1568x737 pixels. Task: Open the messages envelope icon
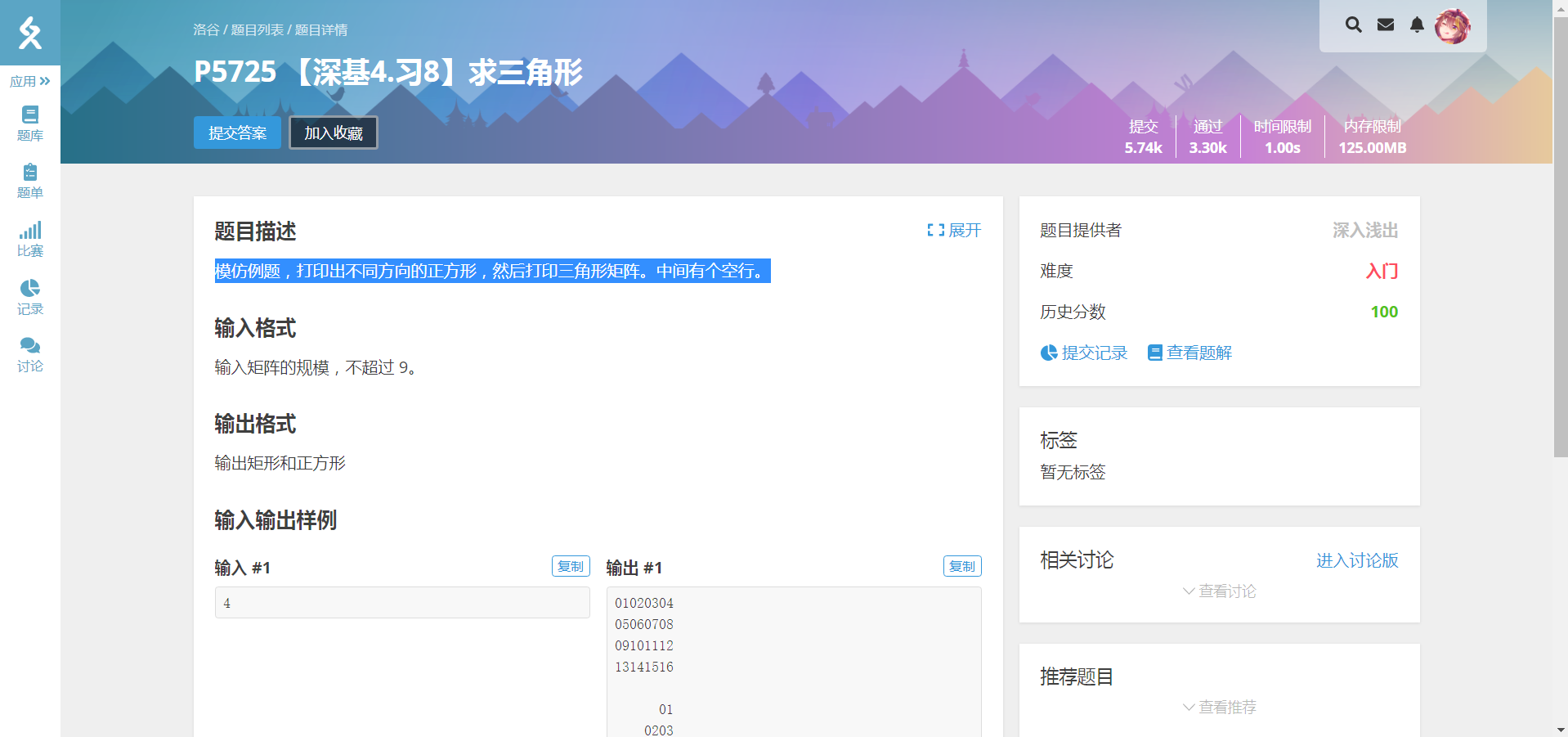pos(1386,25)
